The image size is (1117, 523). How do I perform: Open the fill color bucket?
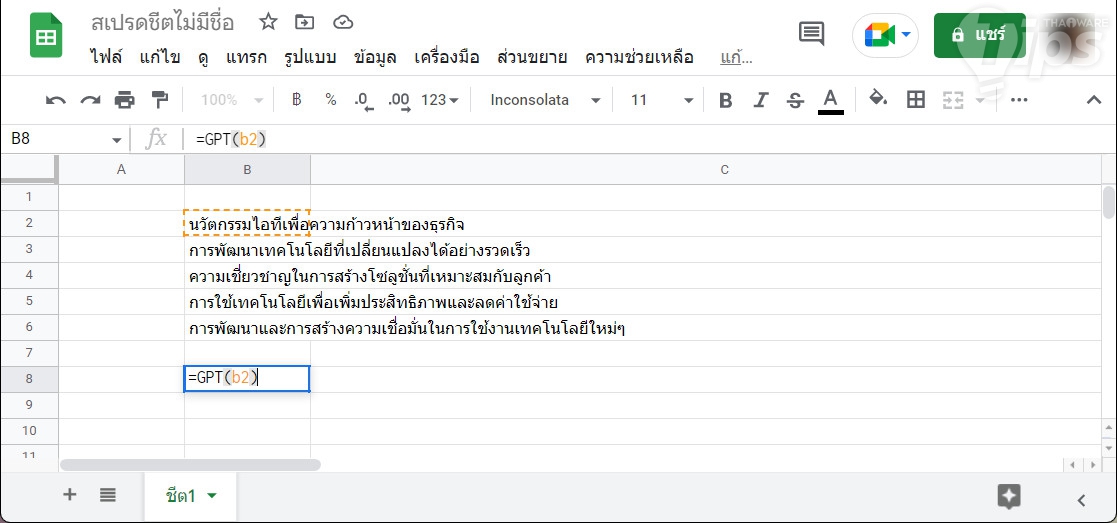pos(878,99)
